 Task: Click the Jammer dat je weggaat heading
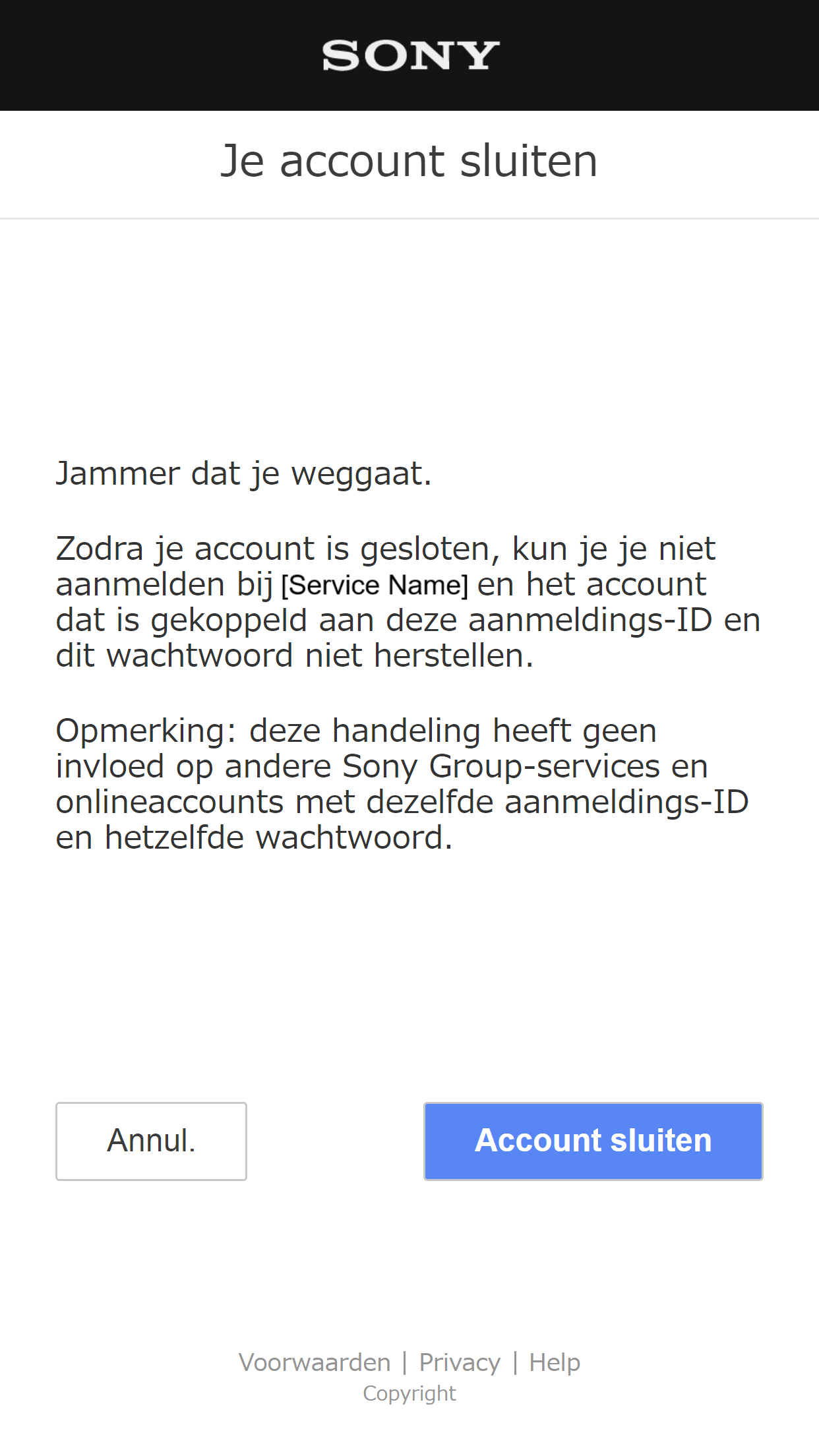pyautogui.click(x=243, y=473)
